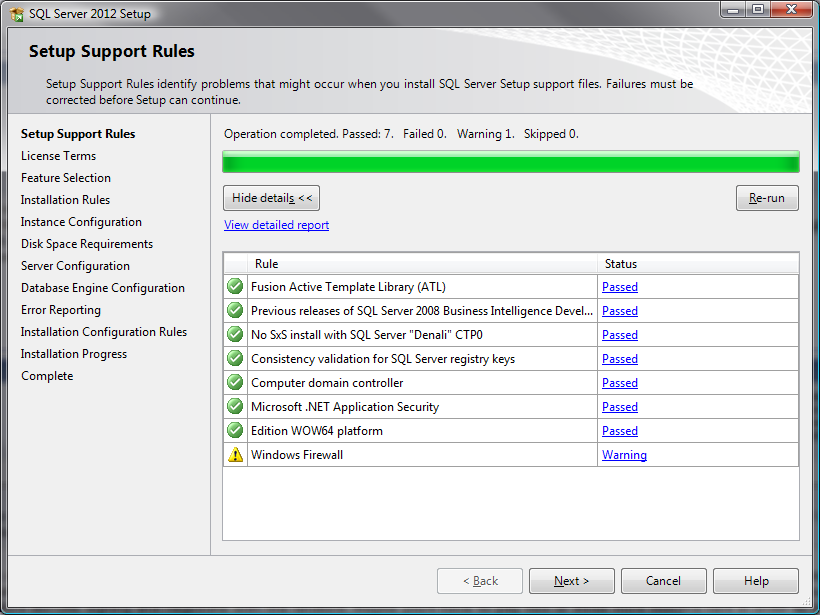Open Passed status for Consistency validation rule
This screenshot has height=615, width=820.
pyautogui.click(x=620, y=359)
